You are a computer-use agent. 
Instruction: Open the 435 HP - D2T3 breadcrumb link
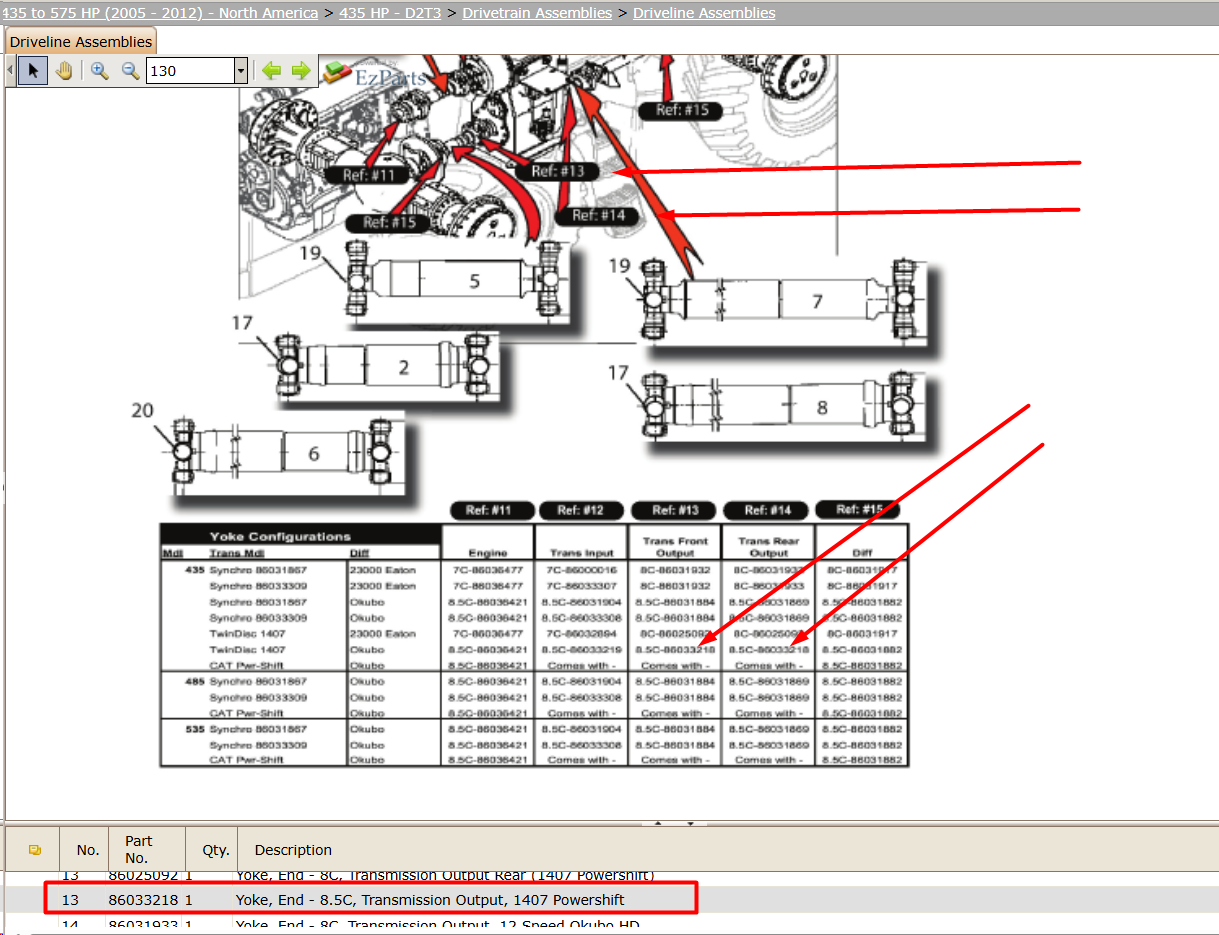click(x=392, y=13)
